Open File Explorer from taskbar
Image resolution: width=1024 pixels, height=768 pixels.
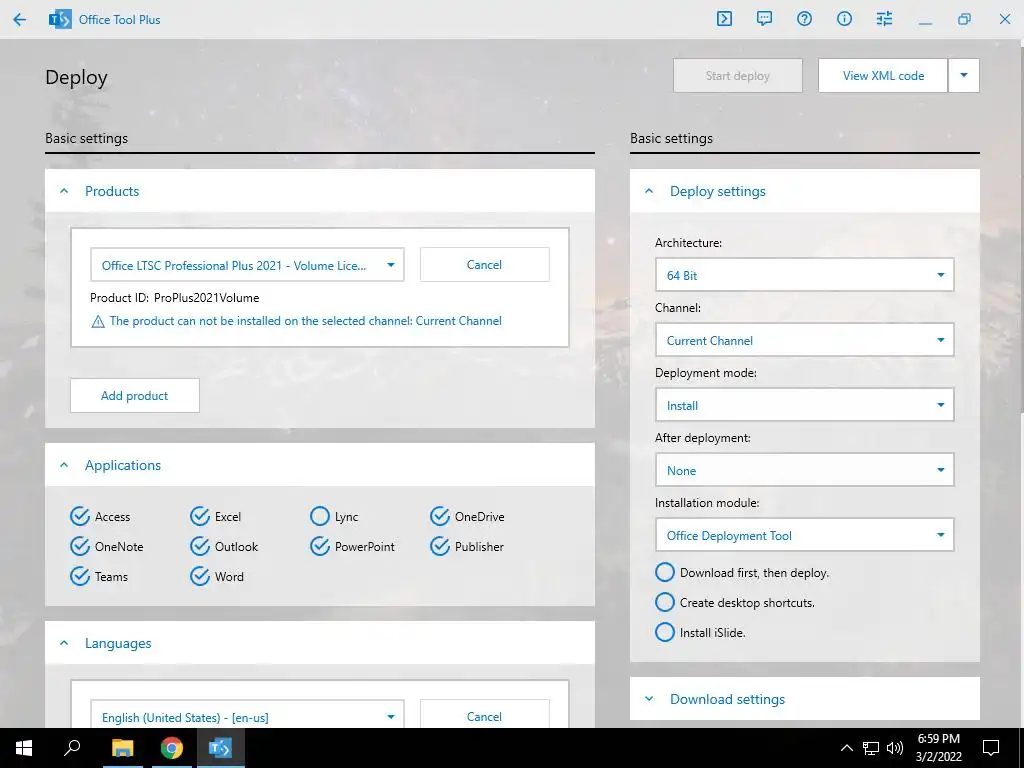pos(122,748)
